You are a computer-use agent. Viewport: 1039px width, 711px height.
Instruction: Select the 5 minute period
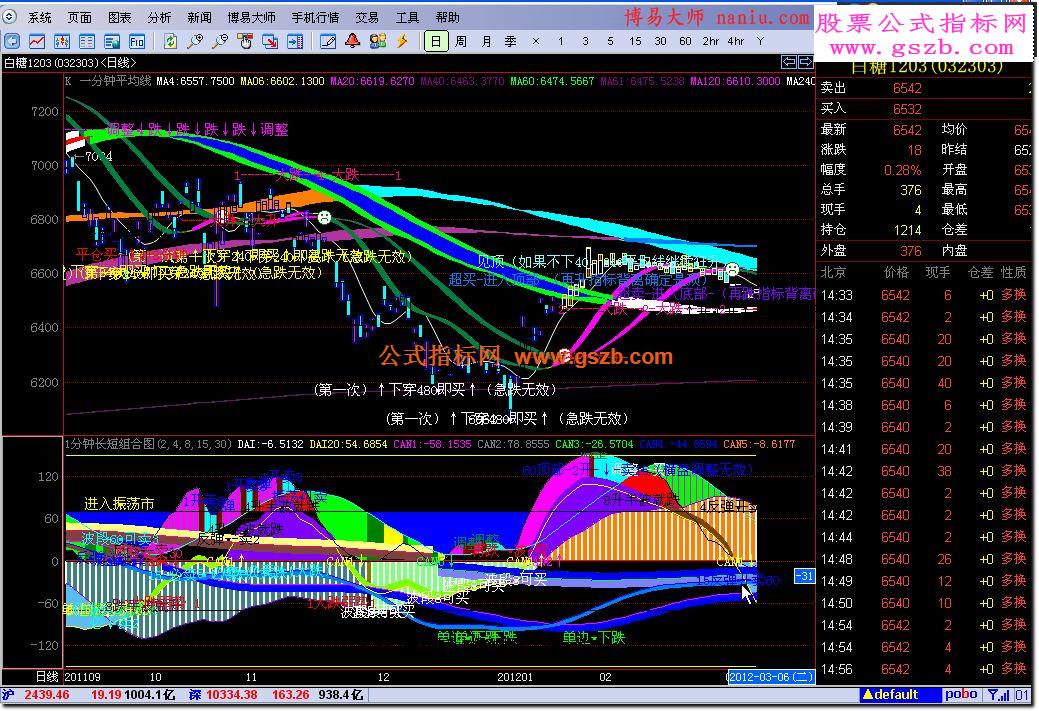coord(610,42)
